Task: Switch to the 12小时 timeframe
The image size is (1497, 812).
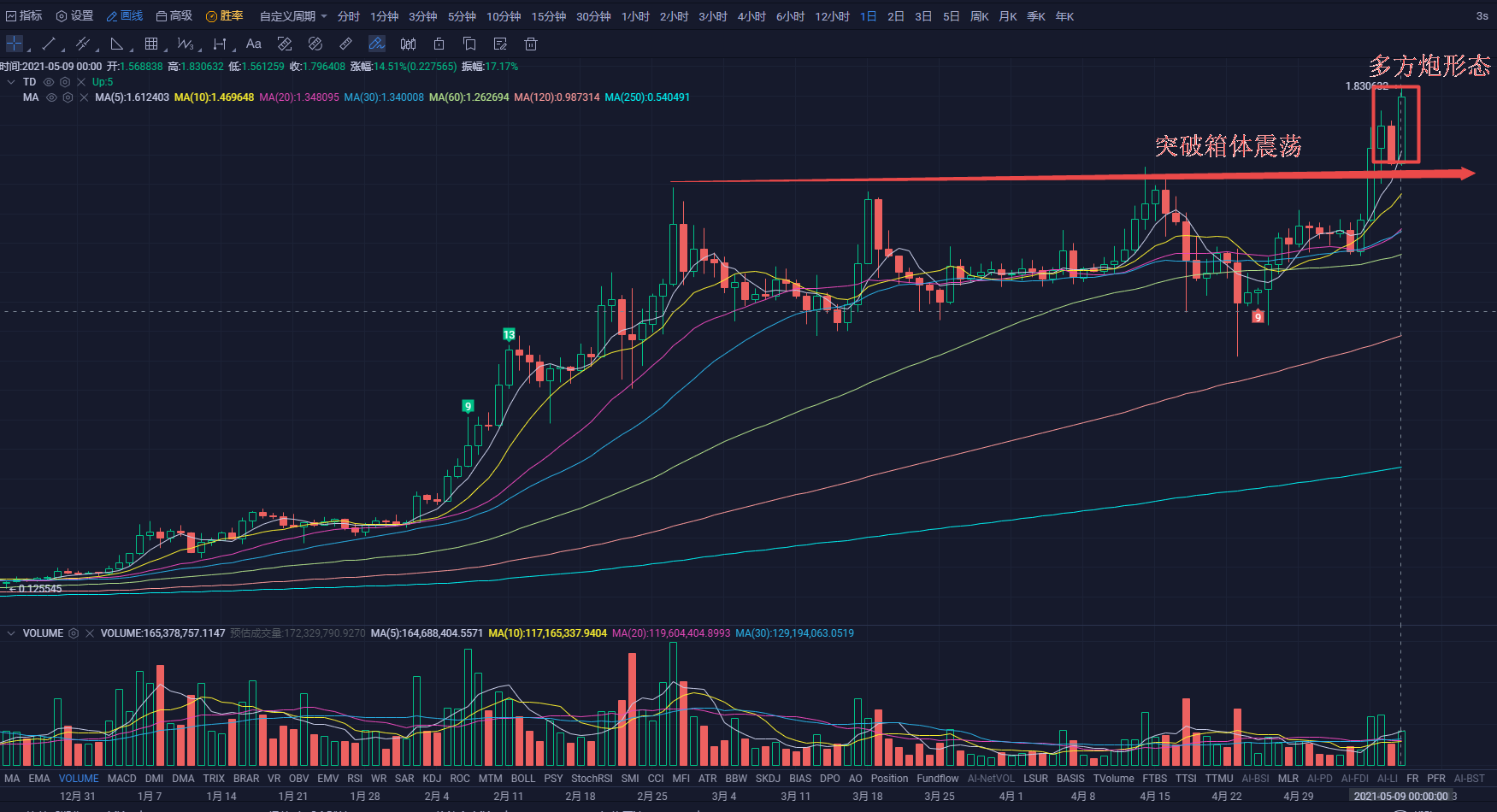Action: point(832,16)
